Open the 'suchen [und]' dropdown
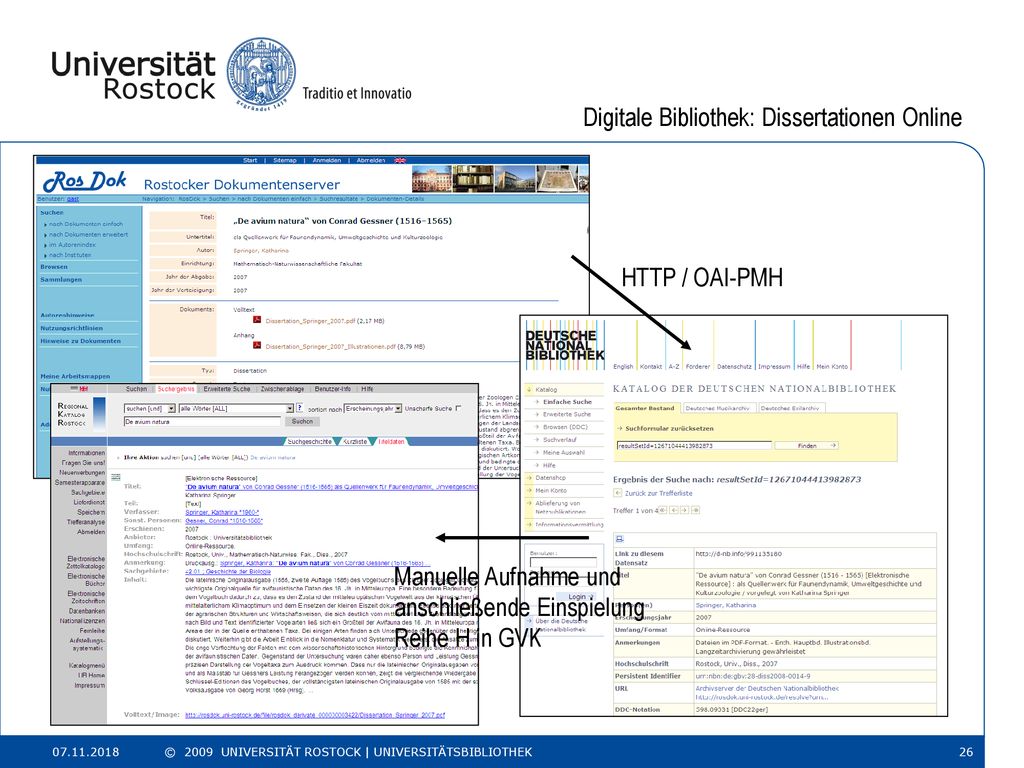 (x=150, y=408)
